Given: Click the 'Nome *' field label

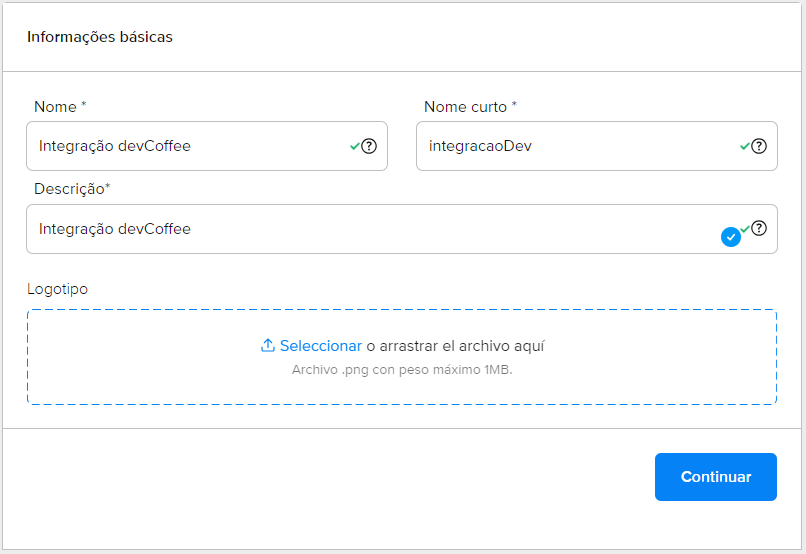Looking at the screenshot, I should coord(60,106).
